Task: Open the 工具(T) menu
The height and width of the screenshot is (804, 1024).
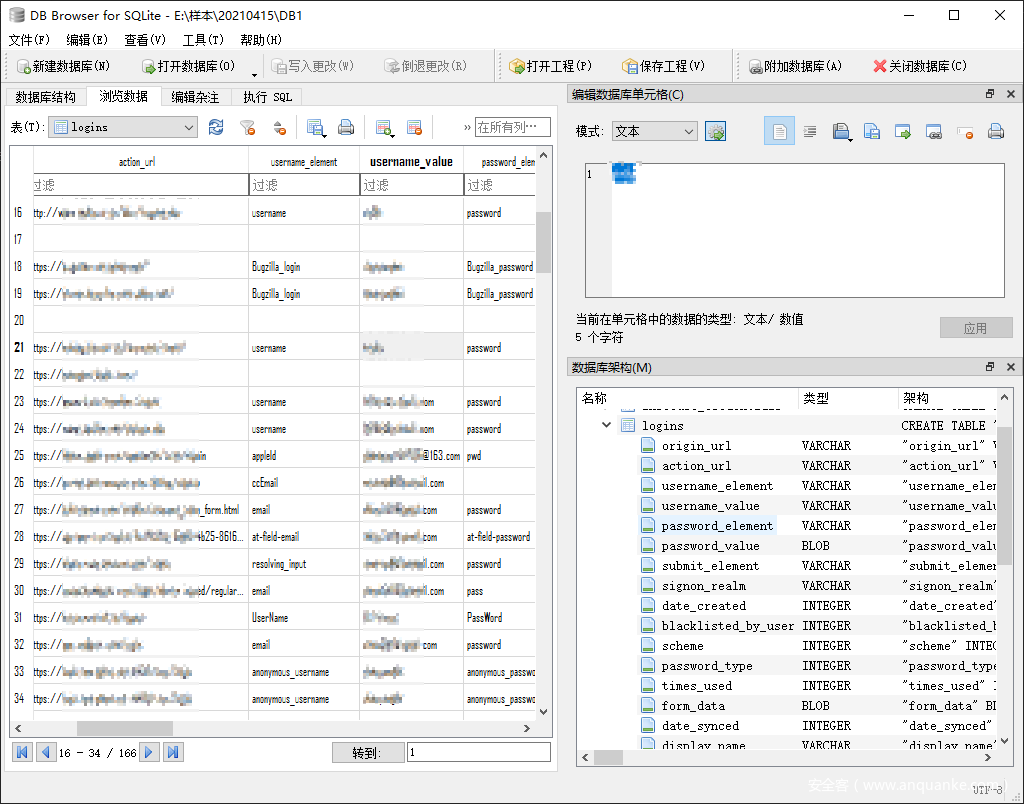Action: [x=203, y=40]
